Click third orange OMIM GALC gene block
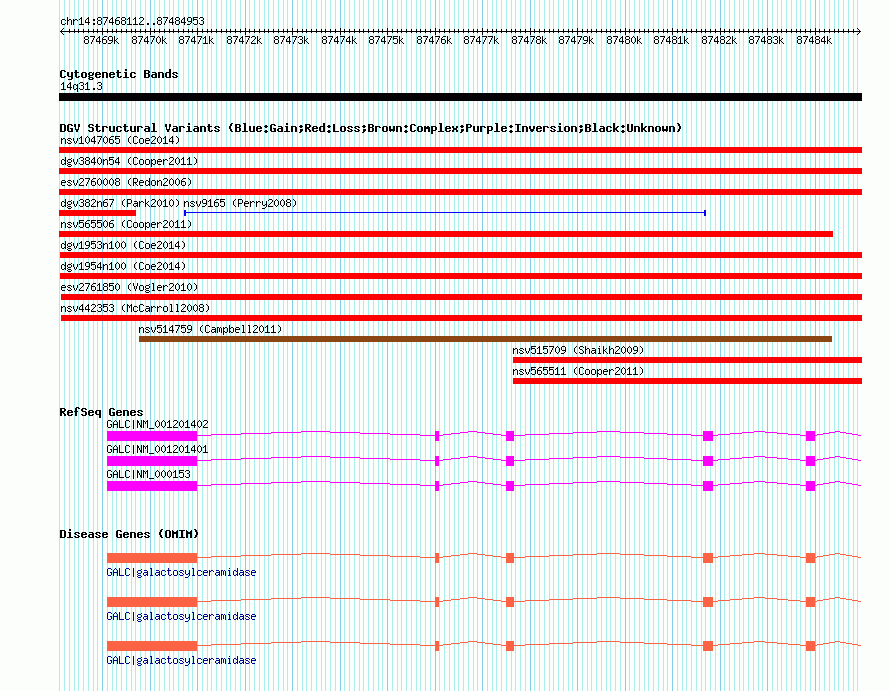The image size is (890, 691). (x=152, y=646)
